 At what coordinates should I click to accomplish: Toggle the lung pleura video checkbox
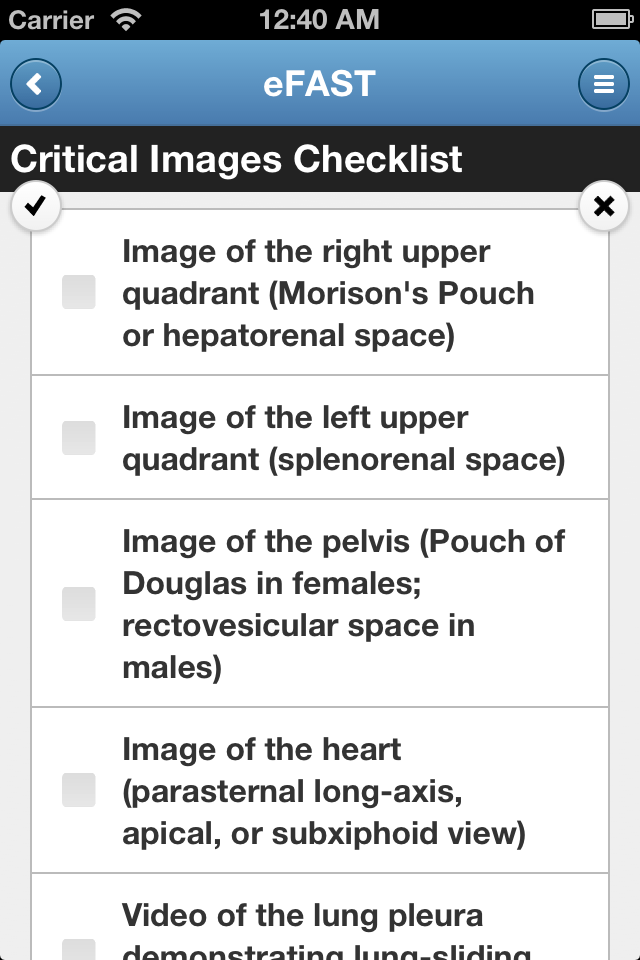click(x=79, y=950)
